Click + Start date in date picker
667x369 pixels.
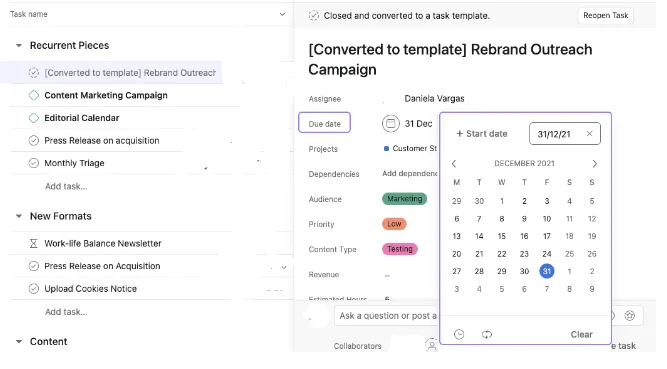click(x=482, y=134)
